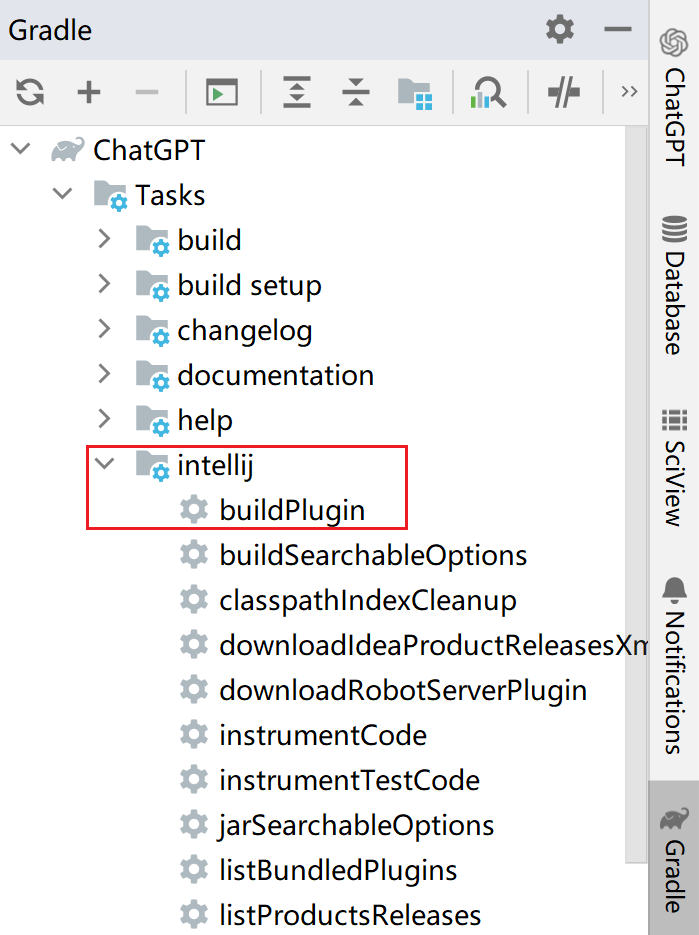
Task: Collapse the ChatGPT project node
Action: [x=21, y=148]
